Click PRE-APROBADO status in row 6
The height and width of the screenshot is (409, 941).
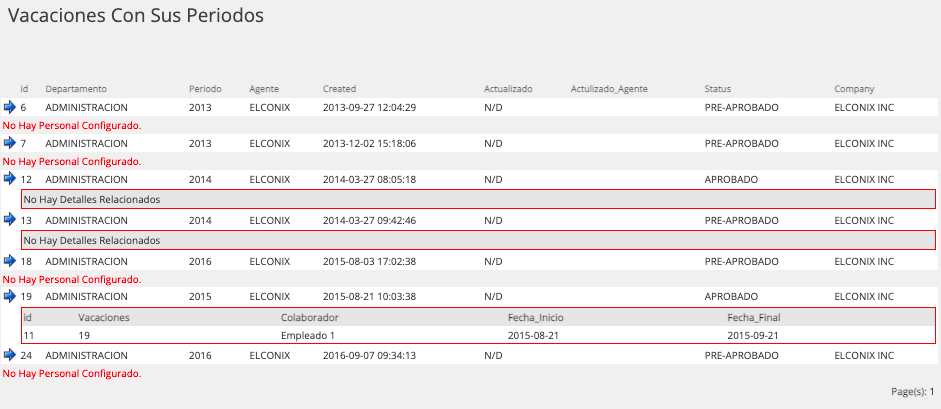pyautogui.click(x=742, y=108)
